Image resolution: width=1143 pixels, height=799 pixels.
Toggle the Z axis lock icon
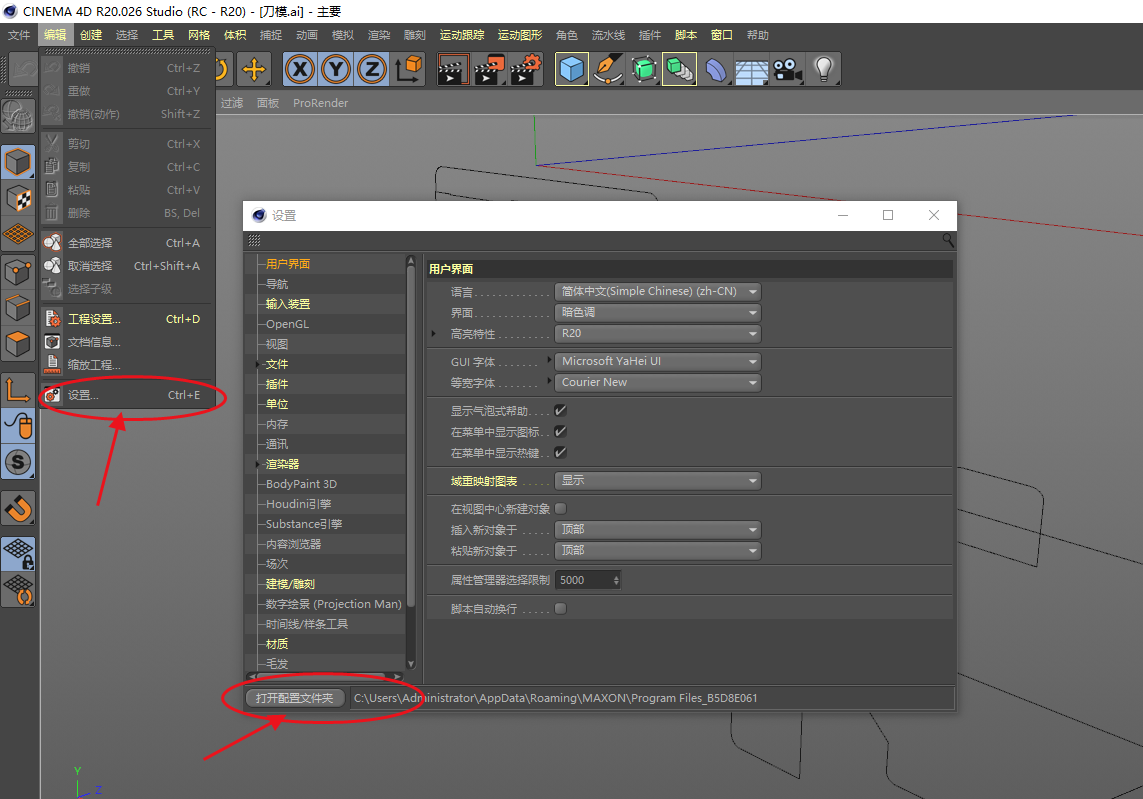click(x=372, y=69)
